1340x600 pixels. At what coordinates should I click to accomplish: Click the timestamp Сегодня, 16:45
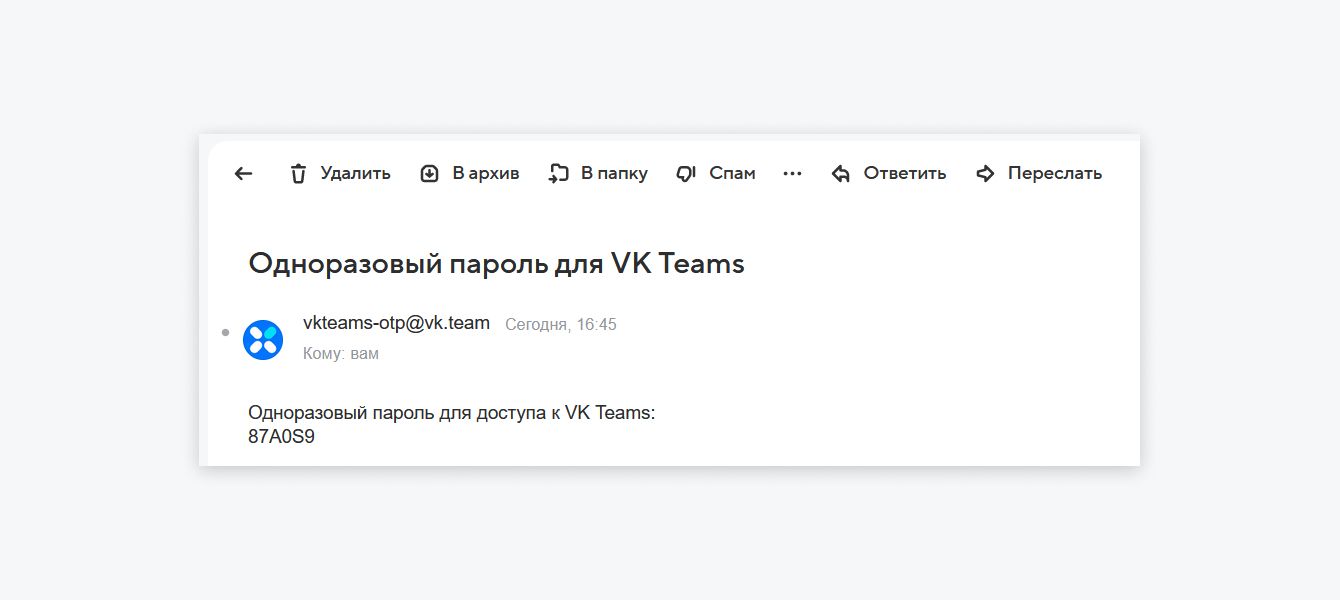562,324
